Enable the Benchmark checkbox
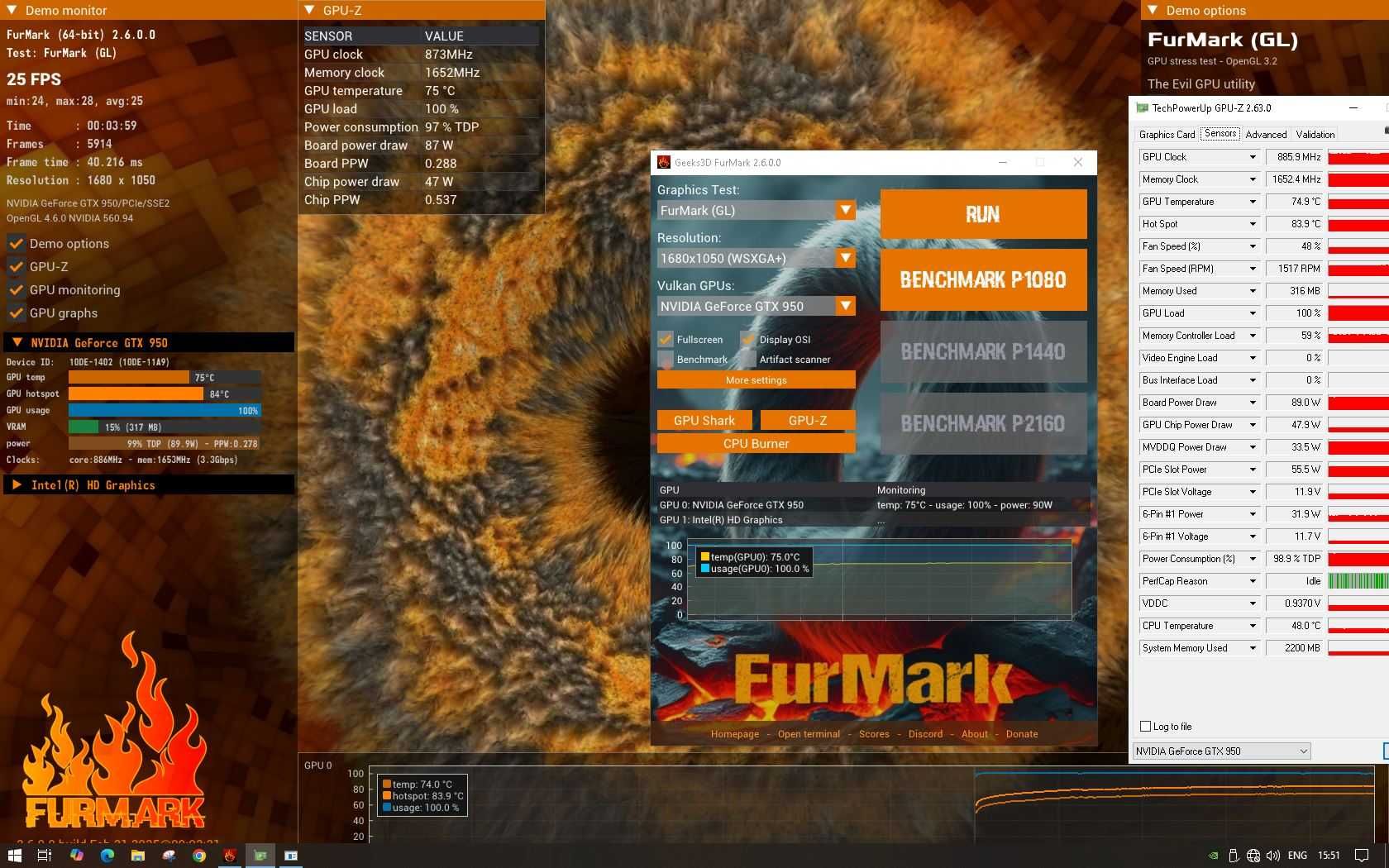This screenshot has width=1389, height=868. 666,359
